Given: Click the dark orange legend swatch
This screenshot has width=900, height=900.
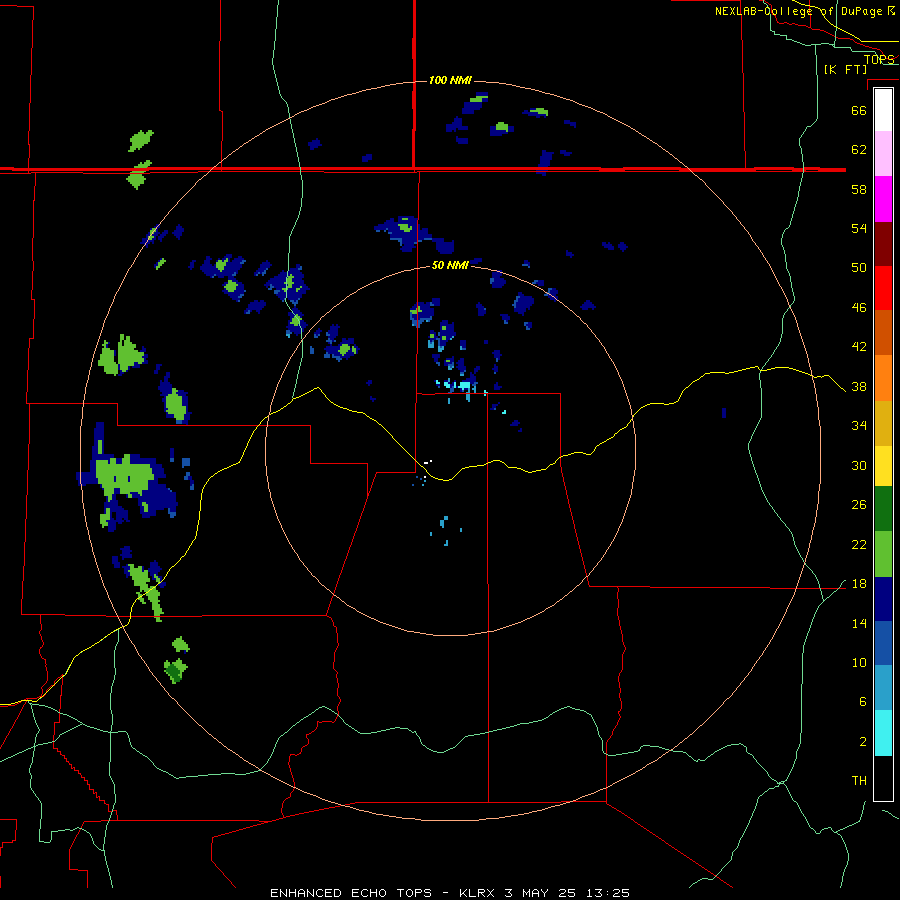Looking at the screenshot, I should (x=883, y=333).
